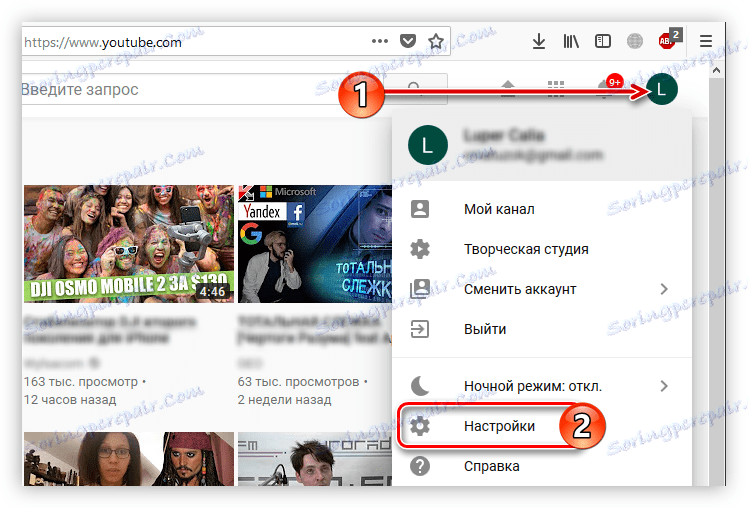
Task: Click the YouTube upload video icon
Action: [x=508, y=89]
